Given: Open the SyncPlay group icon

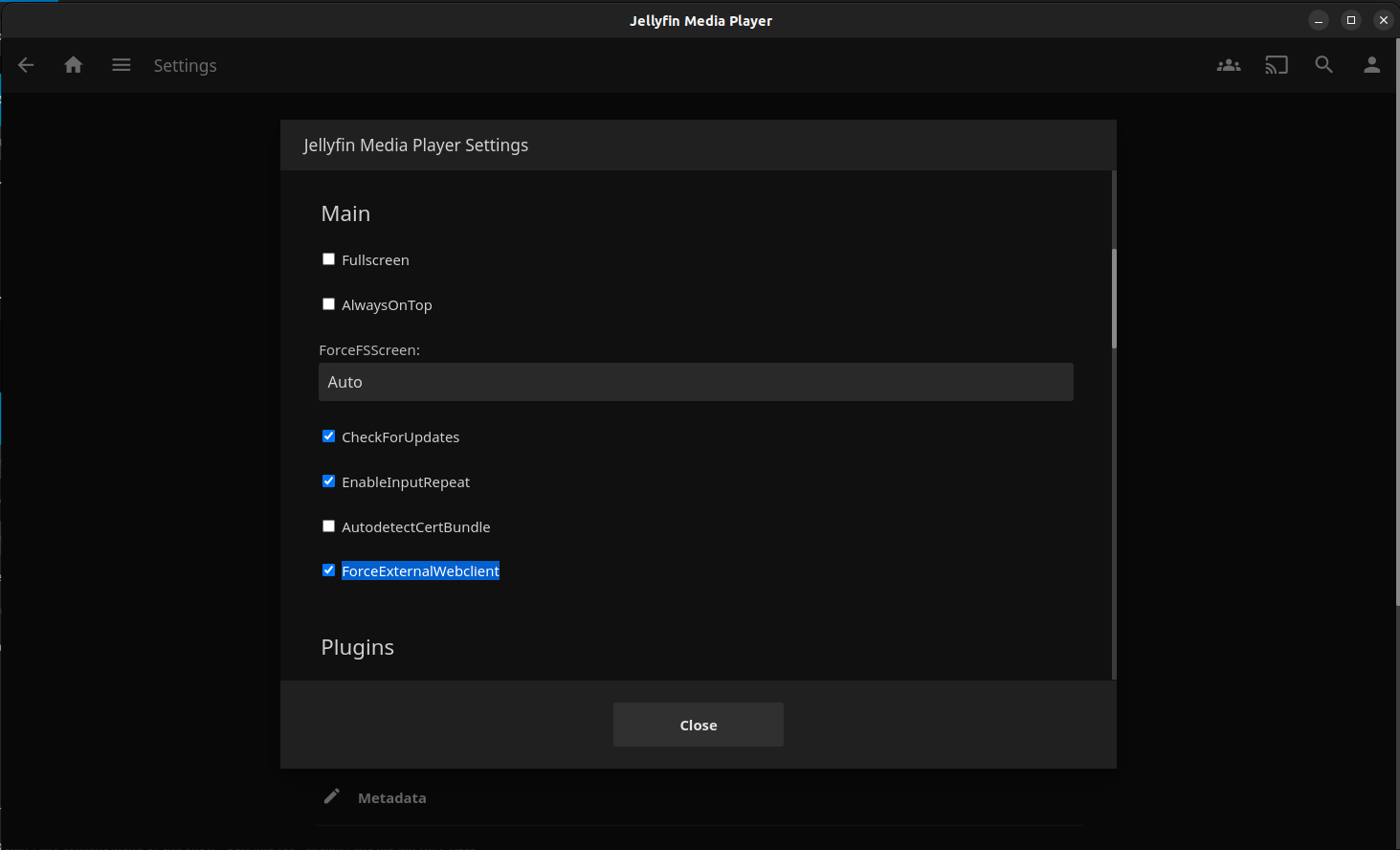Looking at the screenshot, I should pos(1229,65).
